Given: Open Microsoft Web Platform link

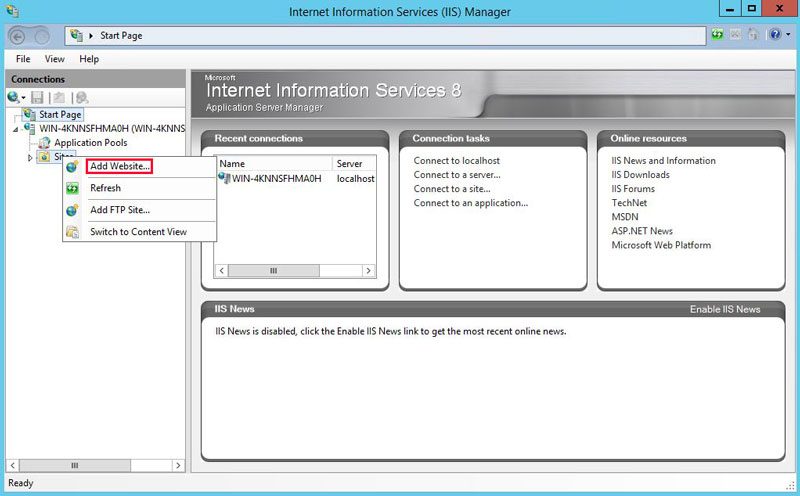Looking at the screenshot, I should (x=661, y=245).
